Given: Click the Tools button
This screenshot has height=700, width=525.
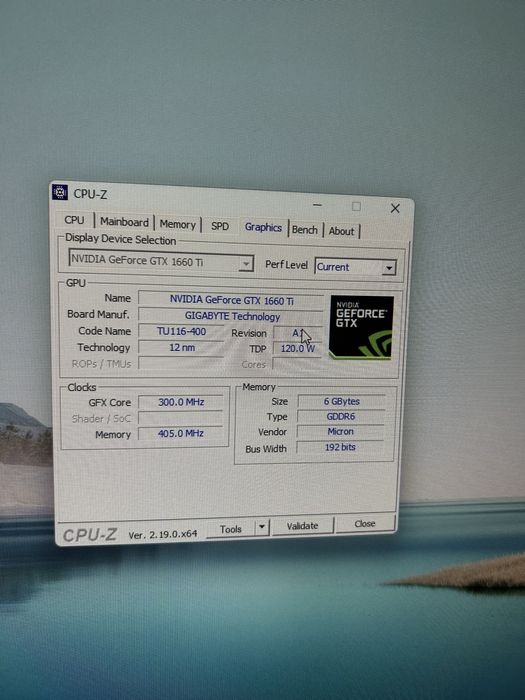Looking at the screenshot, I should pos(231,529).
